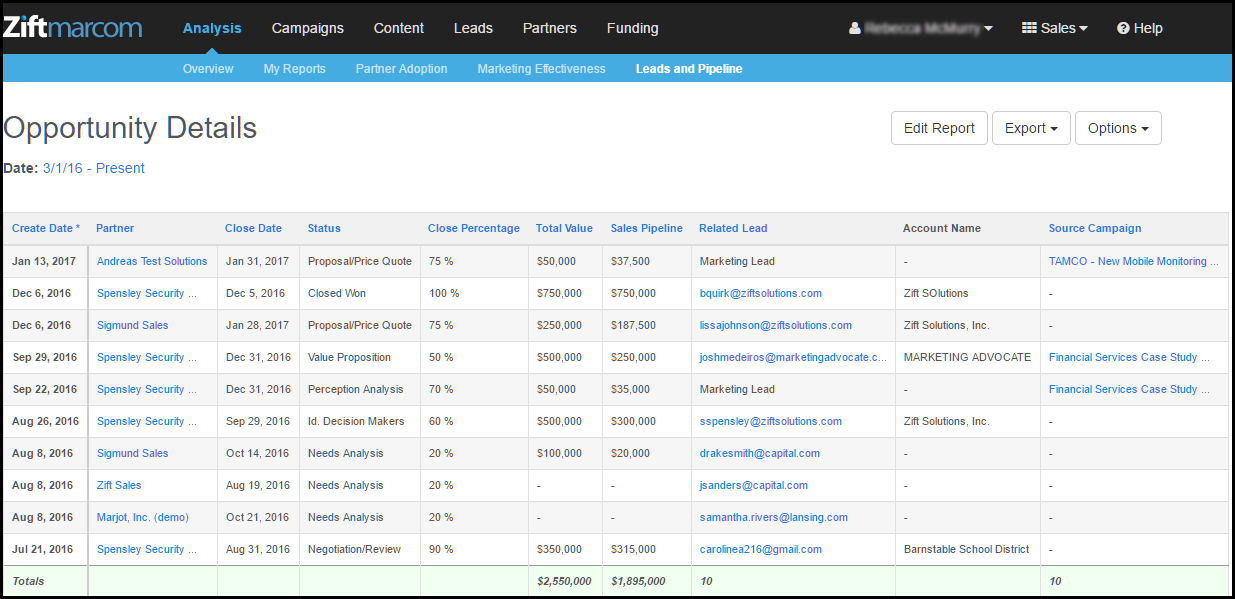Open the Partners menu

point(550,28)
